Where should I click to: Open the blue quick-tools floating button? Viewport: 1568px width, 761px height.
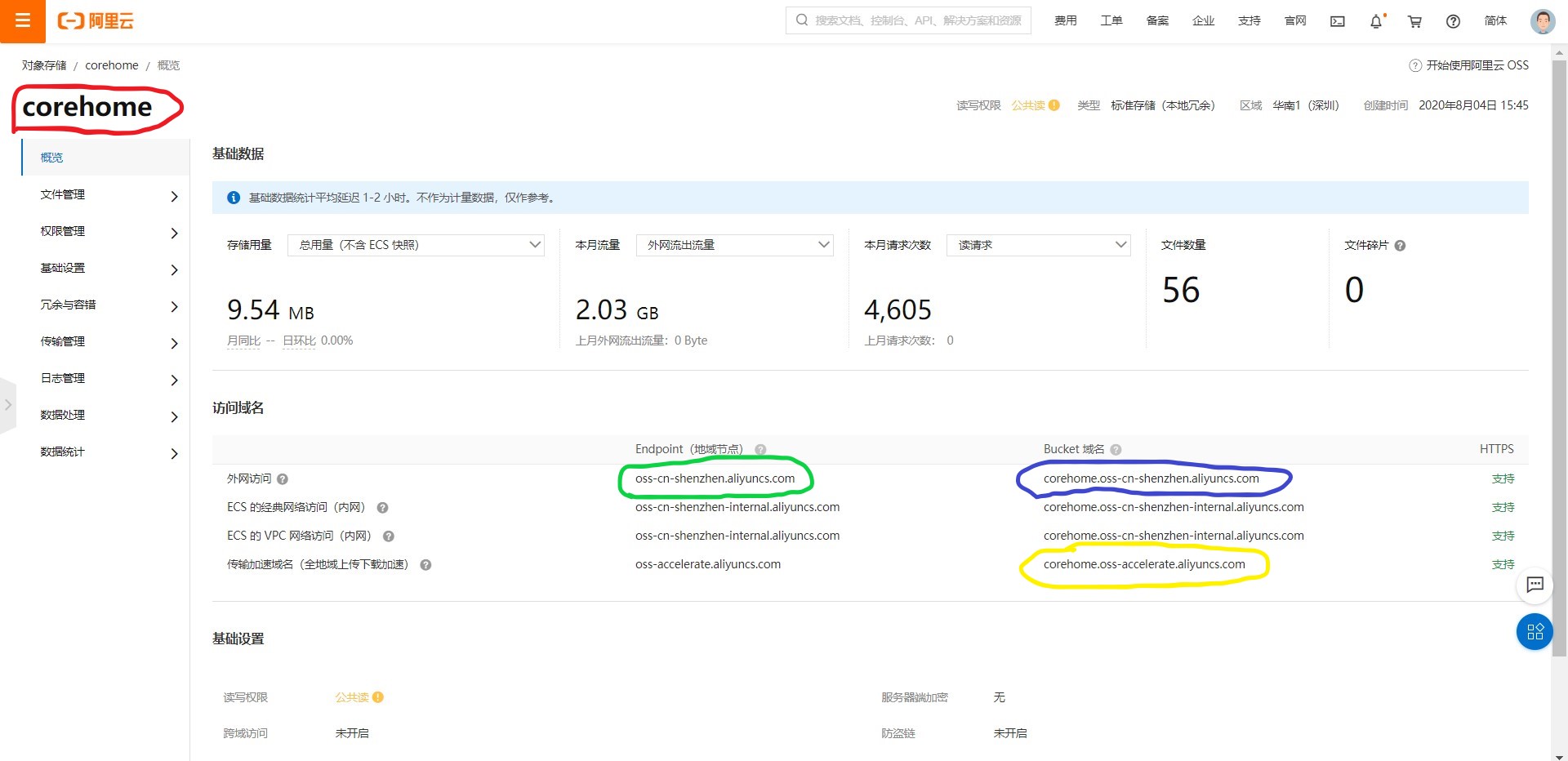coord(1535,632)
